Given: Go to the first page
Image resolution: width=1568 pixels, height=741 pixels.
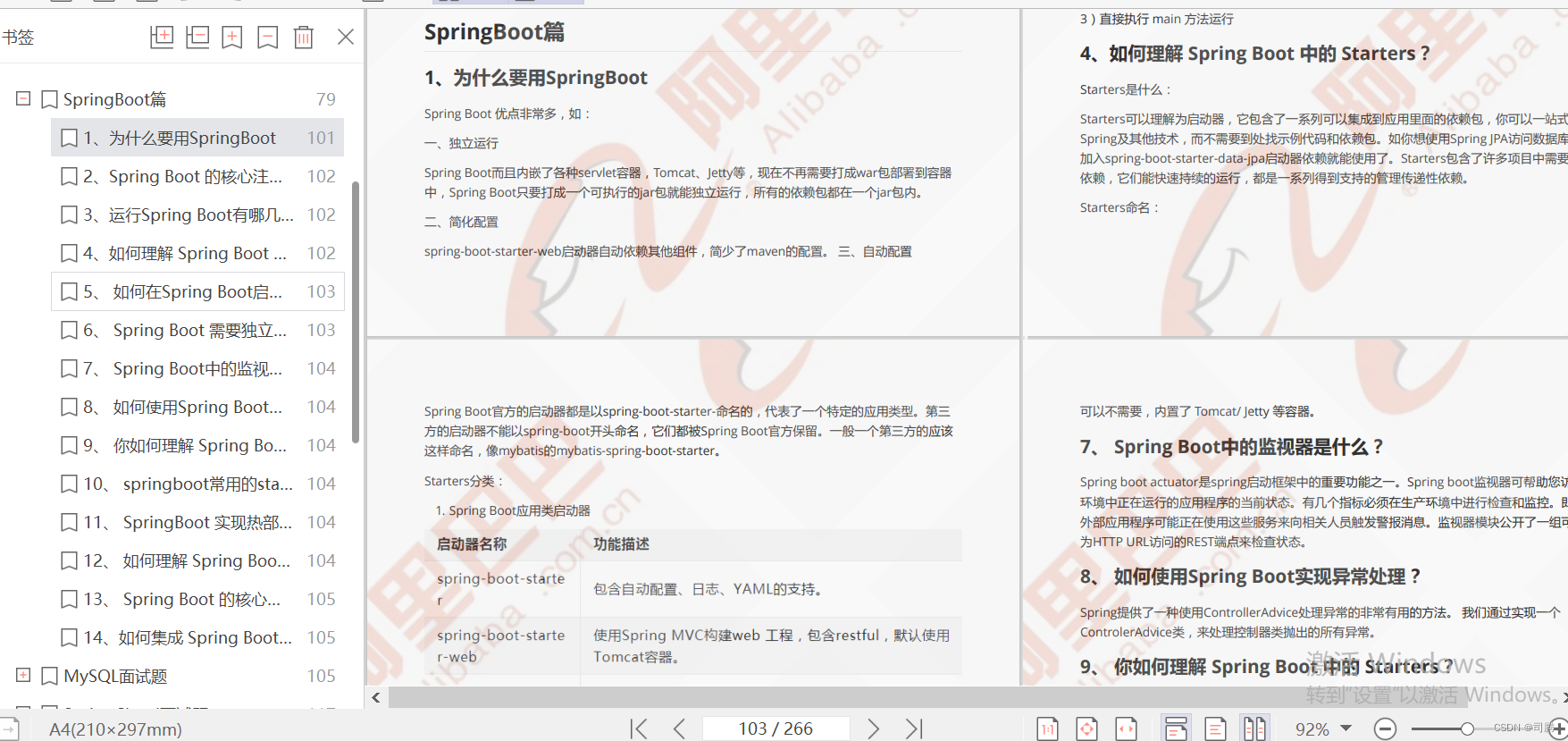Looking at the screenshot, I should coord(639,728).
